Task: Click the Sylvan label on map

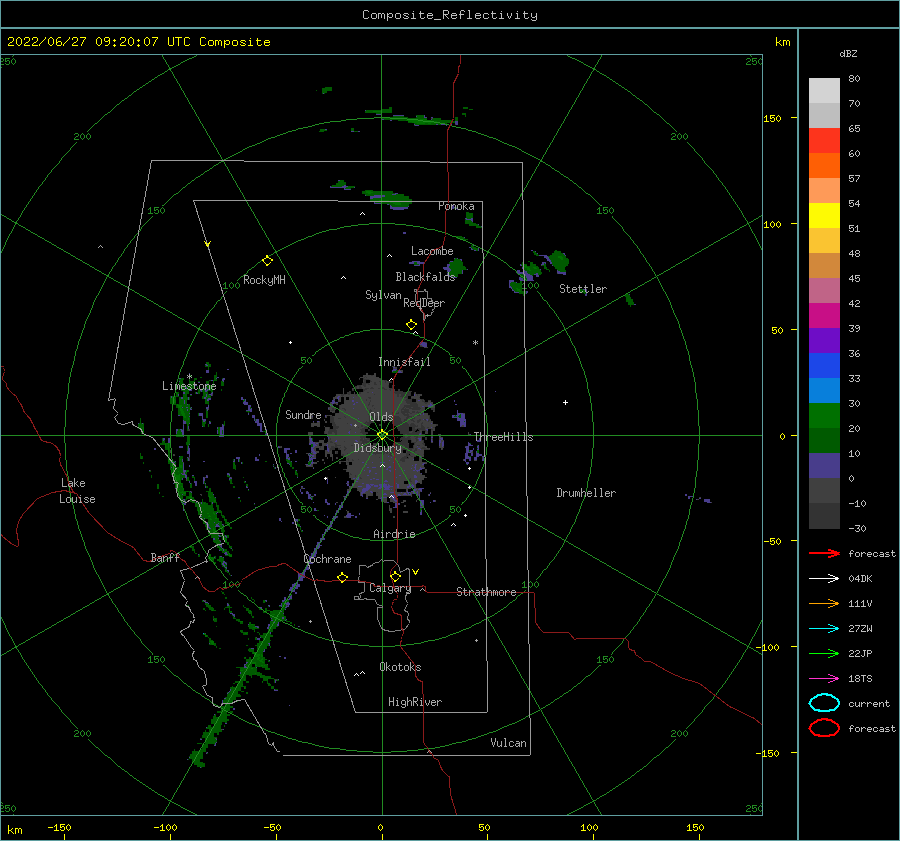Action: (x=383, y=295)
